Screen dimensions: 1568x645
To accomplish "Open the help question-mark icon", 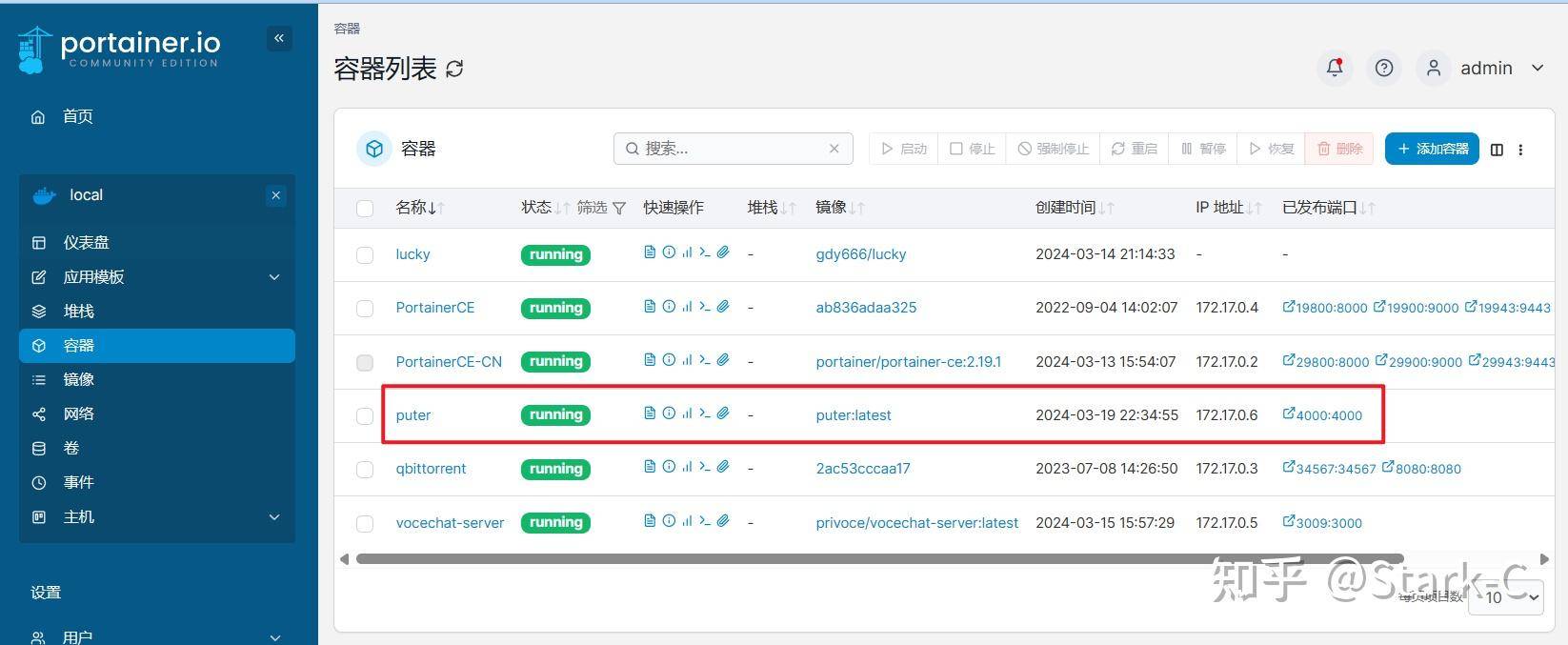I will coord(1384,68).
